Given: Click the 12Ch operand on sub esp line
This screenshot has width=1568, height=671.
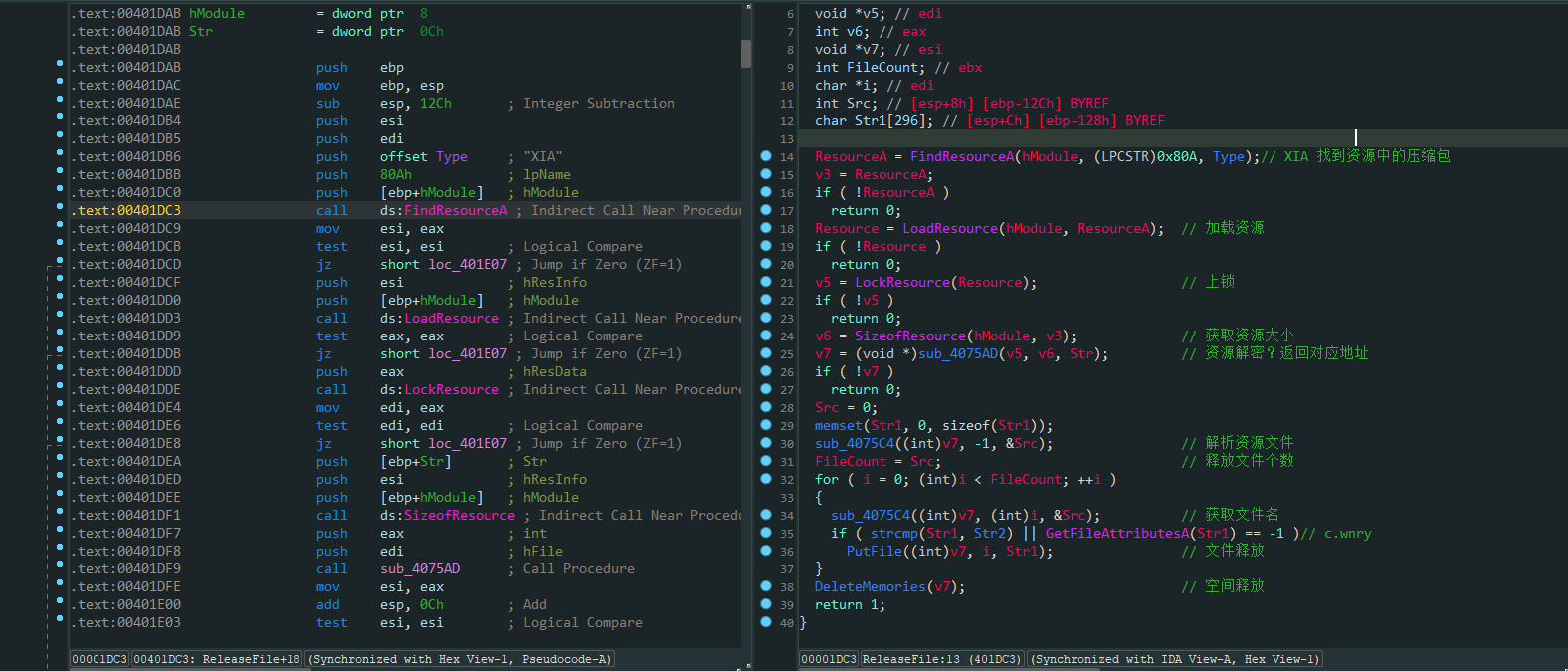Looking at the screenshot, I should coord(436,103).
